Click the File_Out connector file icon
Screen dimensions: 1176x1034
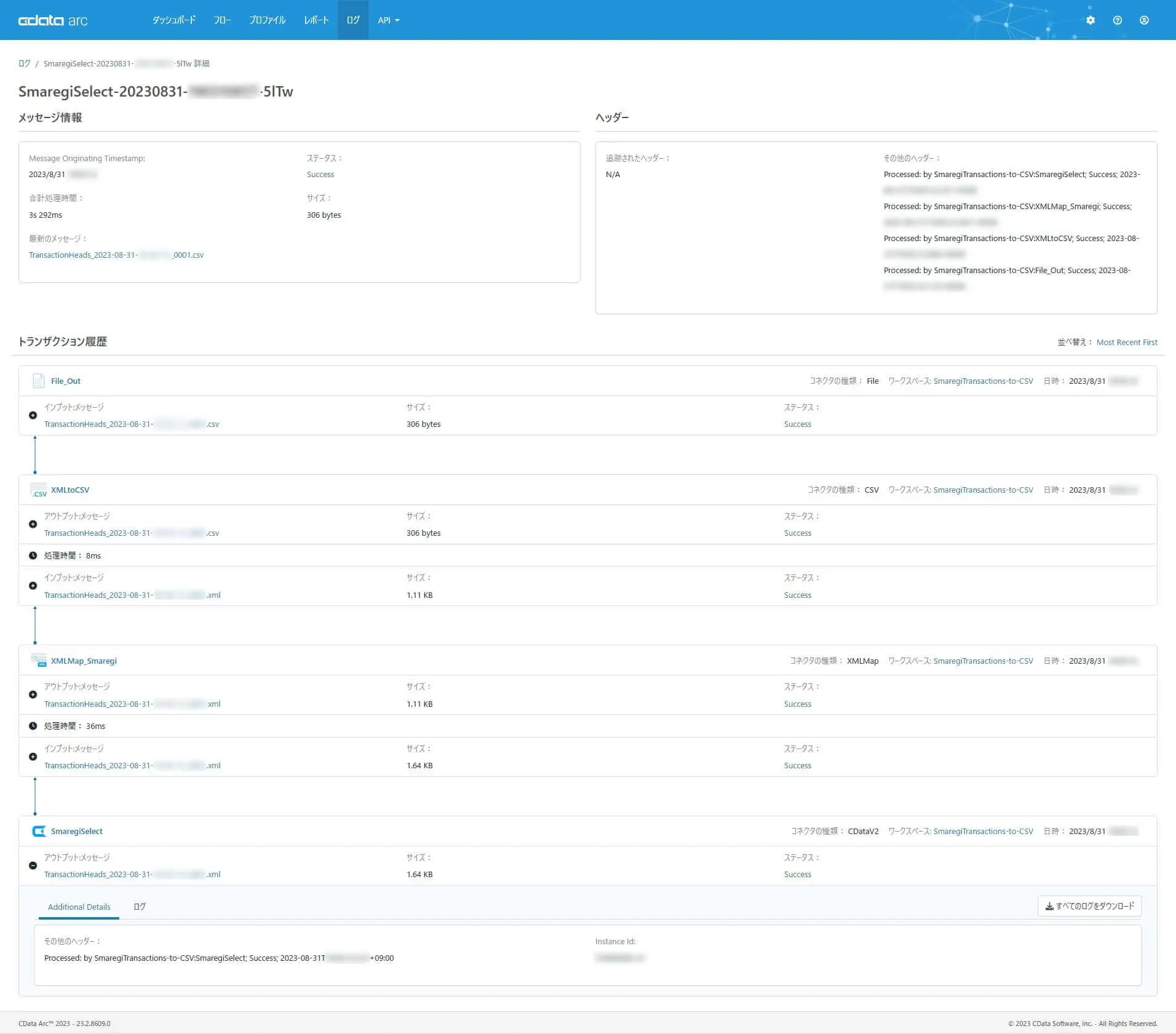[38, 381]
